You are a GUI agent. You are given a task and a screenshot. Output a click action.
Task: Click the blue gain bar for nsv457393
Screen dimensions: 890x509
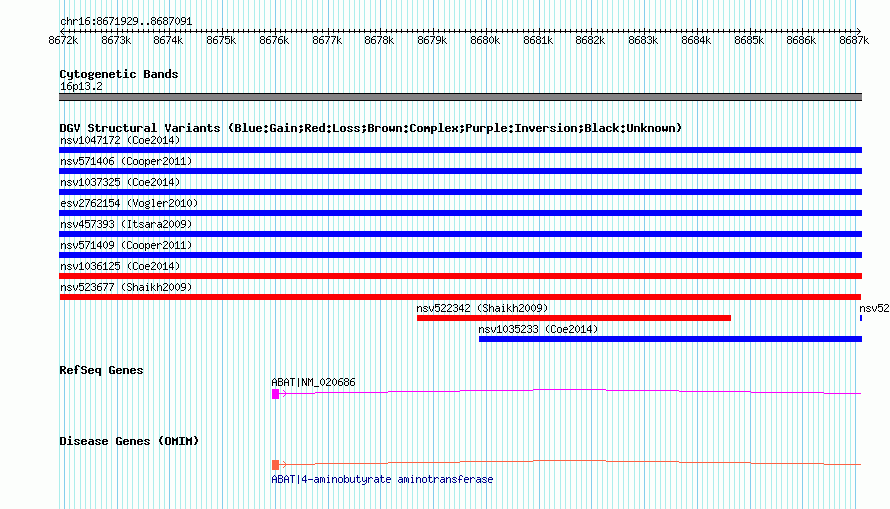point(460,234)
